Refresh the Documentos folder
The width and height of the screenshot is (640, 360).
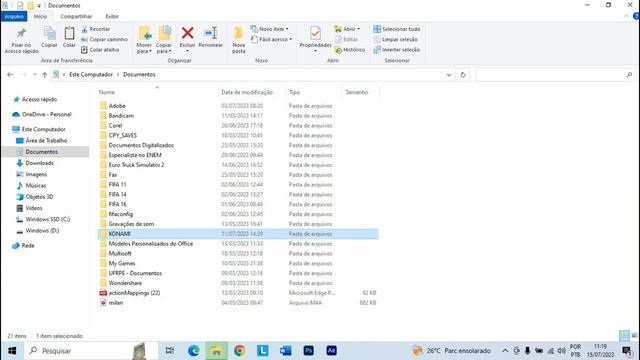click(463, 75)
